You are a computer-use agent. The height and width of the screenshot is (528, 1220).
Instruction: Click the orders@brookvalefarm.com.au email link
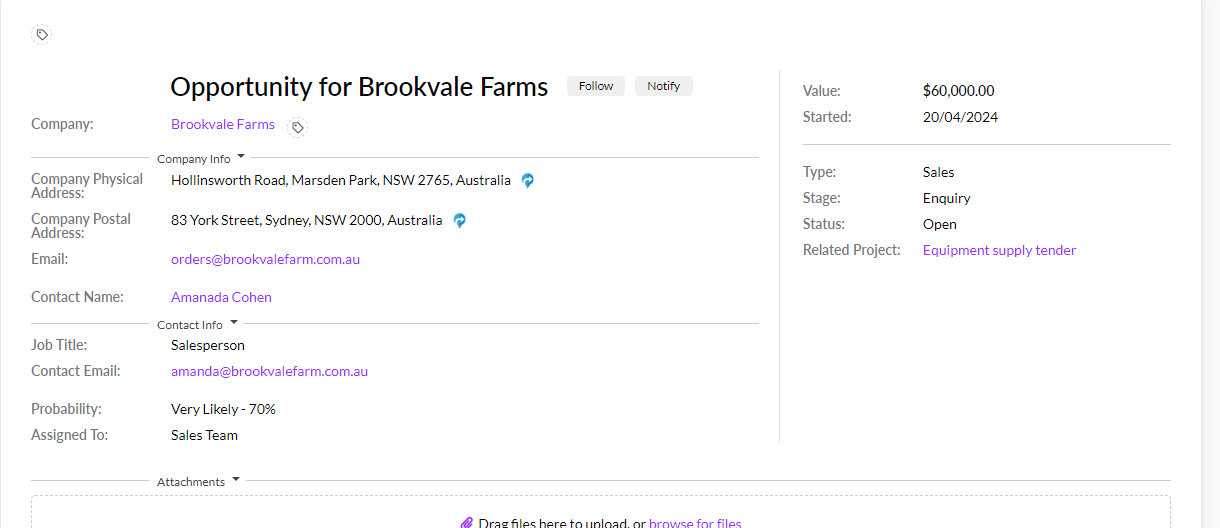265,259
